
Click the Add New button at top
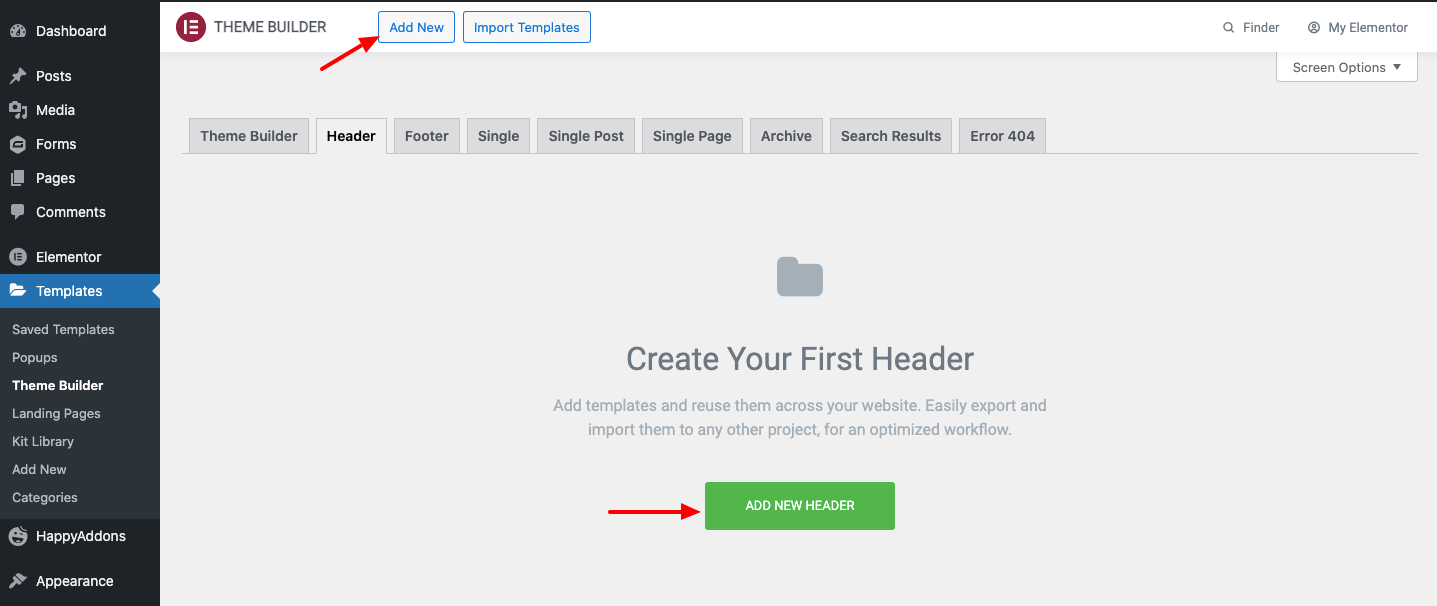pyautogui.click(x=416, y=27)
